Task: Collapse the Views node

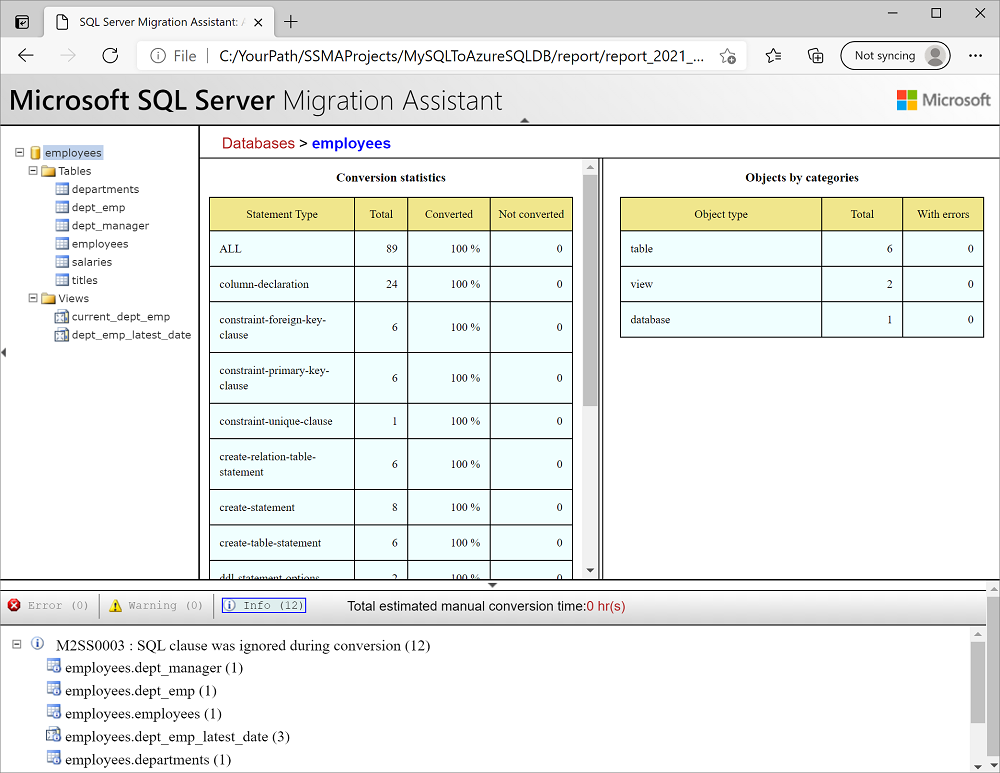Action: [x=32, y=298]
